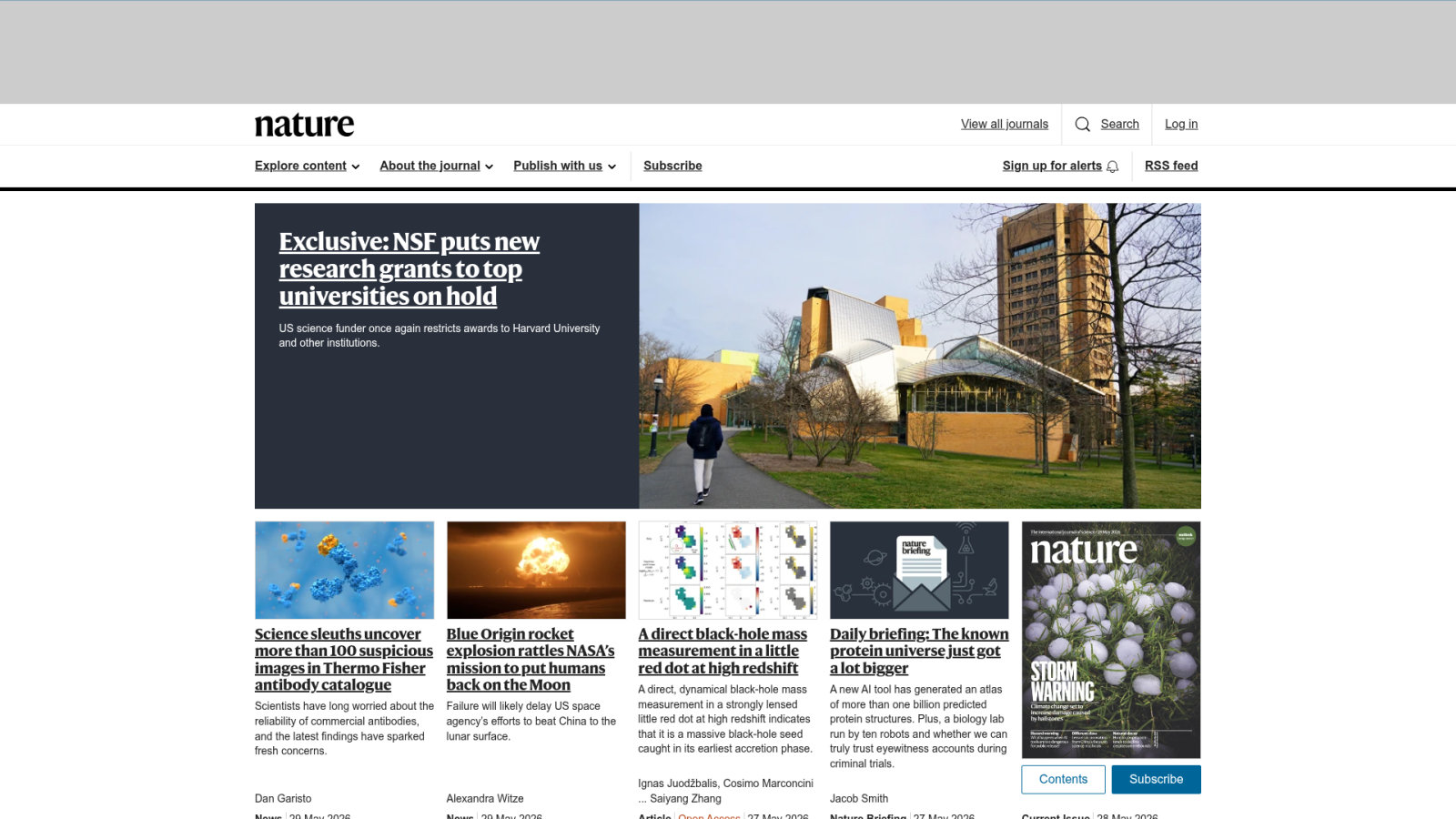This screenshot has width=1456, height=819.
Task: Click author name Alexandra Witze
Action: (485, 798)
